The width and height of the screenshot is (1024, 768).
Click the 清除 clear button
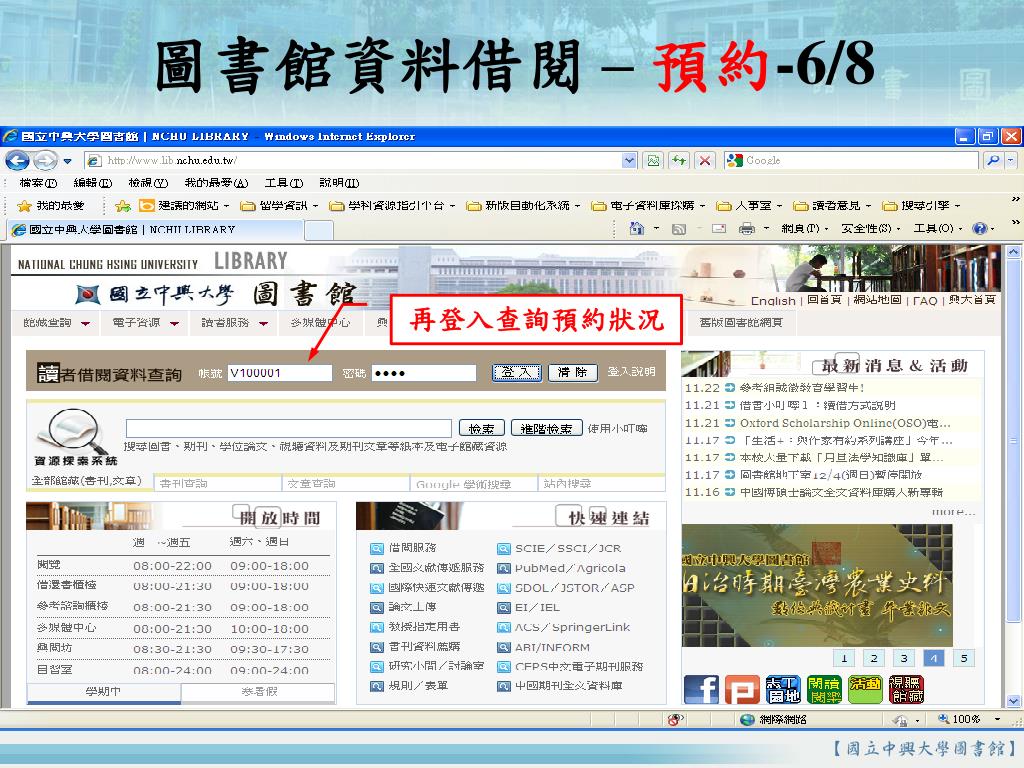click(x=572, y=372)
